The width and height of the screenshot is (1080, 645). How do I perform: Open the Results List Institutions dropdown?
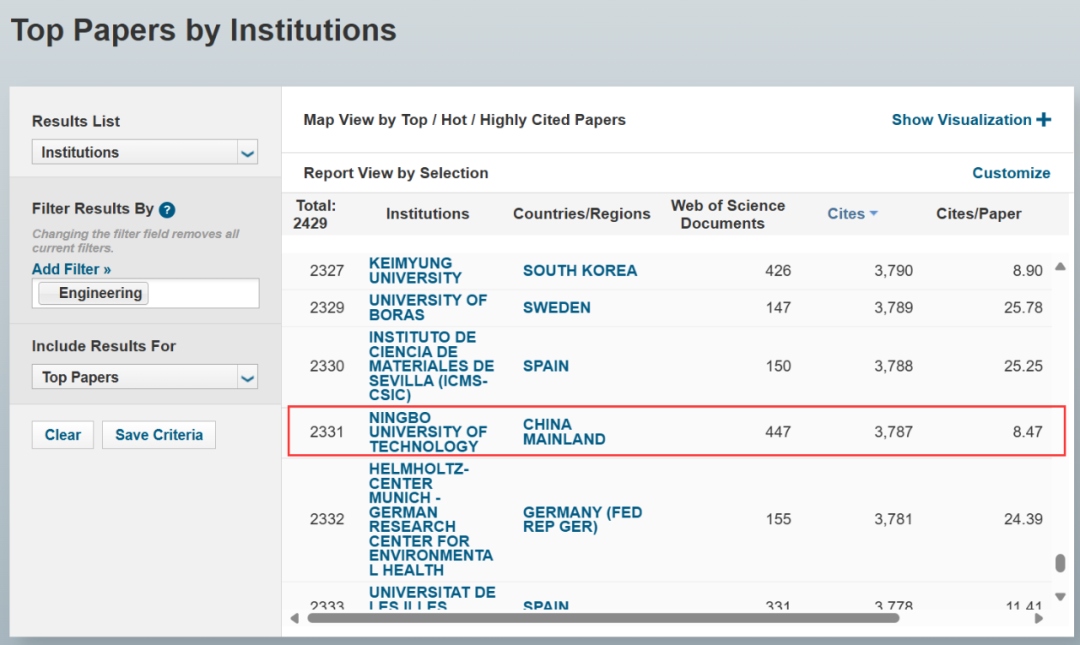pos(145,152)
